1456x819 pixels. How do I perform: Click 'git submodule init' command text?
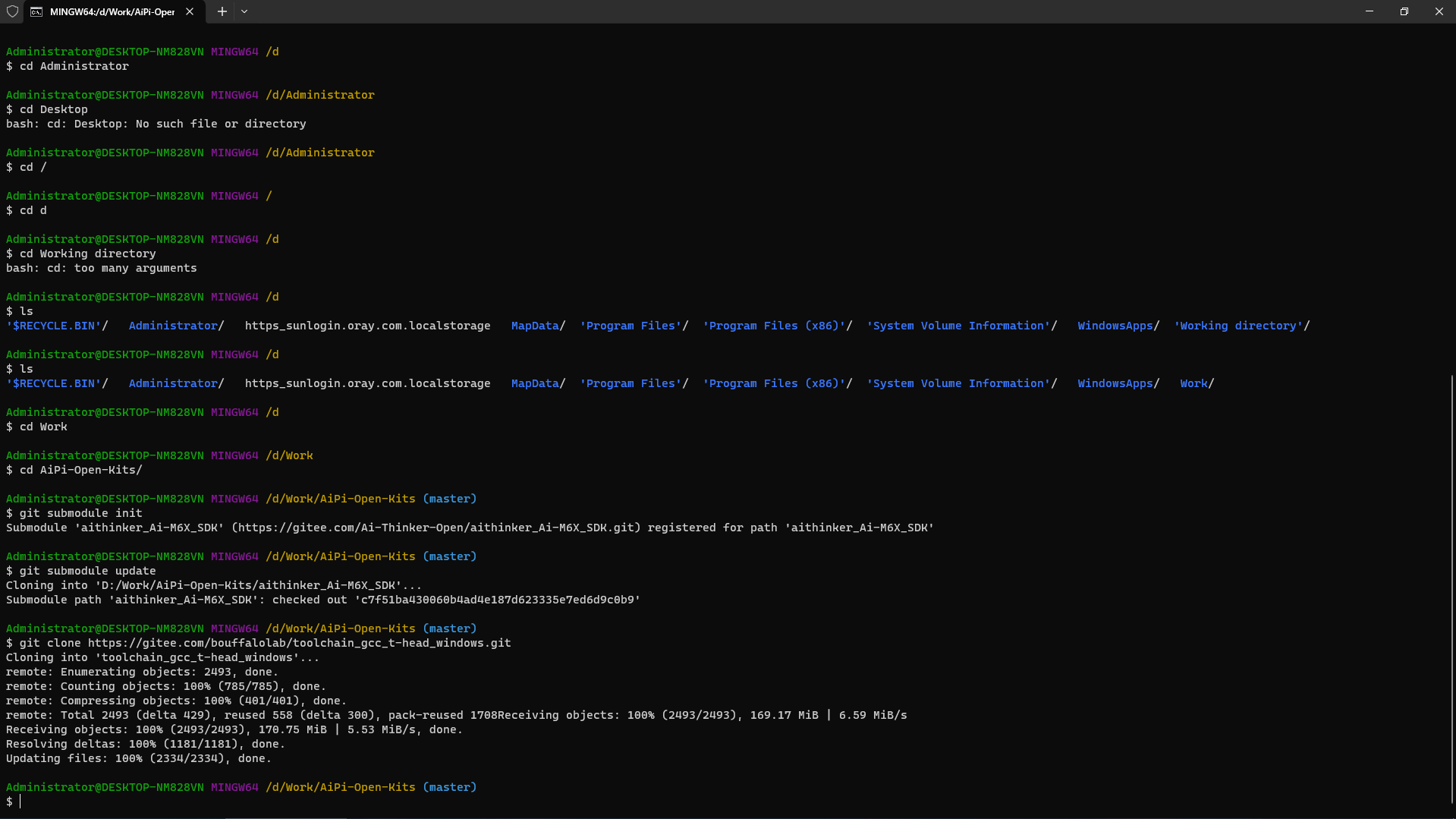point(80,513)
